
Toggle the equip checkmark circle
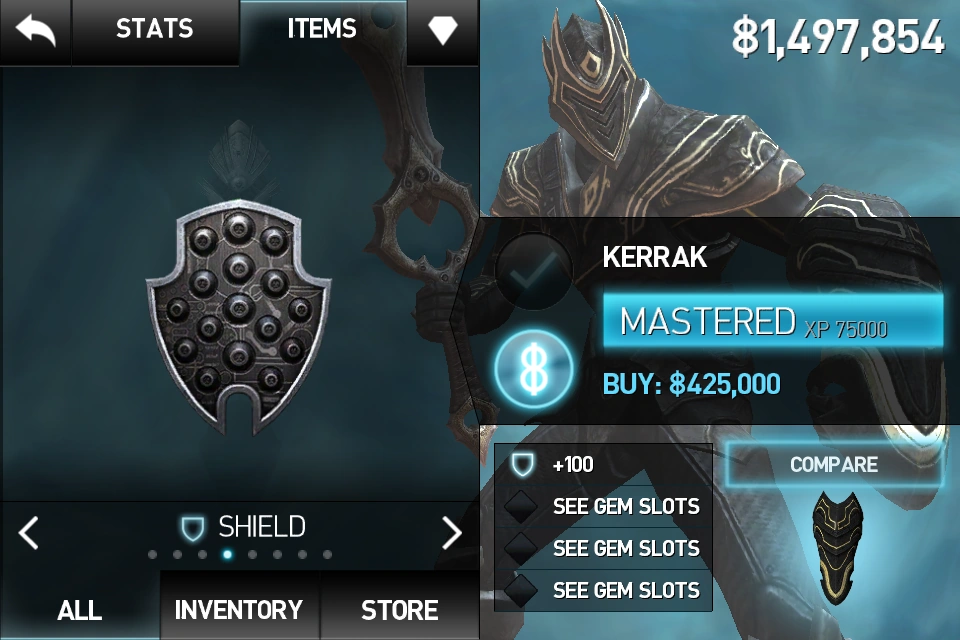[x=533, y=271]
